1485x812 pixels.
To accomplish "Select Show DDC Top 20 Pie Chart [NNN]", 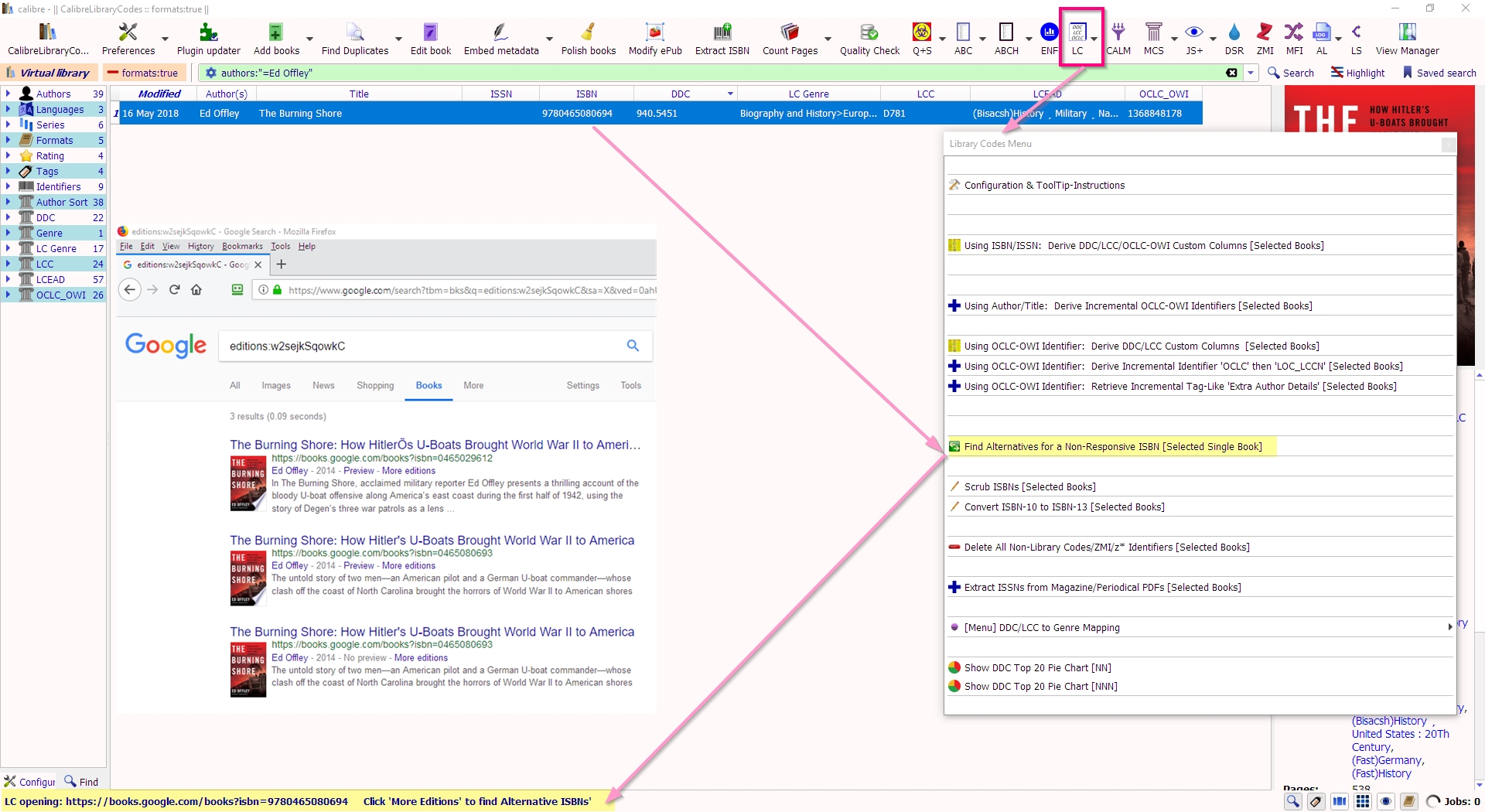I will (x=1200, y=687).
